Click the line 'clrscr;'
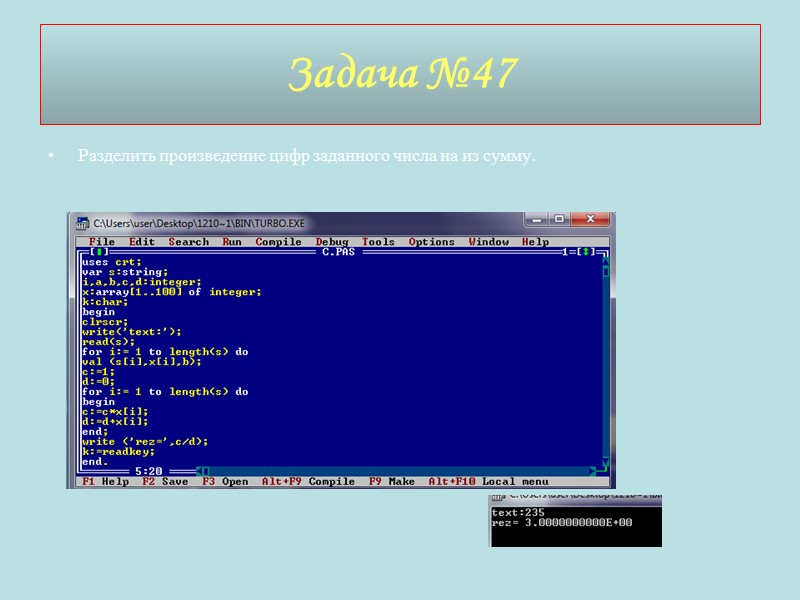Screen dimensions: 800x600 pos(105,322)
